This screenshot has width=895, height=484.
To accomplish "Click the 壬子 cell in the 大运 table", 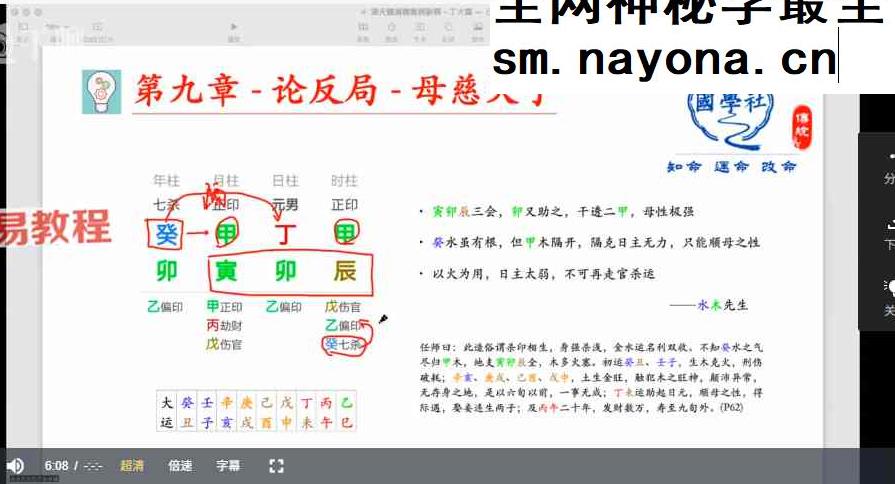I will 207,412.
